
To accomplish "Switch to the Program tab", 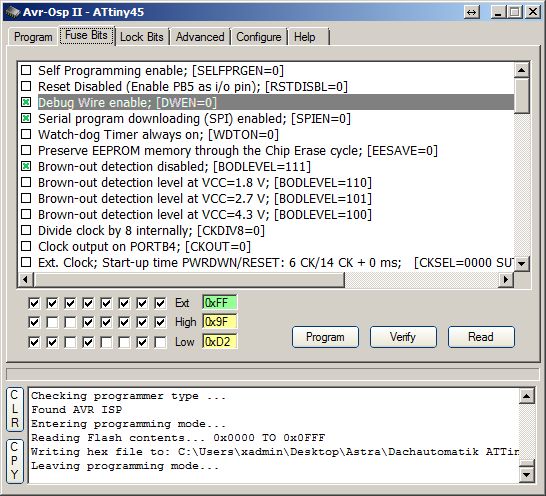I will [x=33, y=37].
